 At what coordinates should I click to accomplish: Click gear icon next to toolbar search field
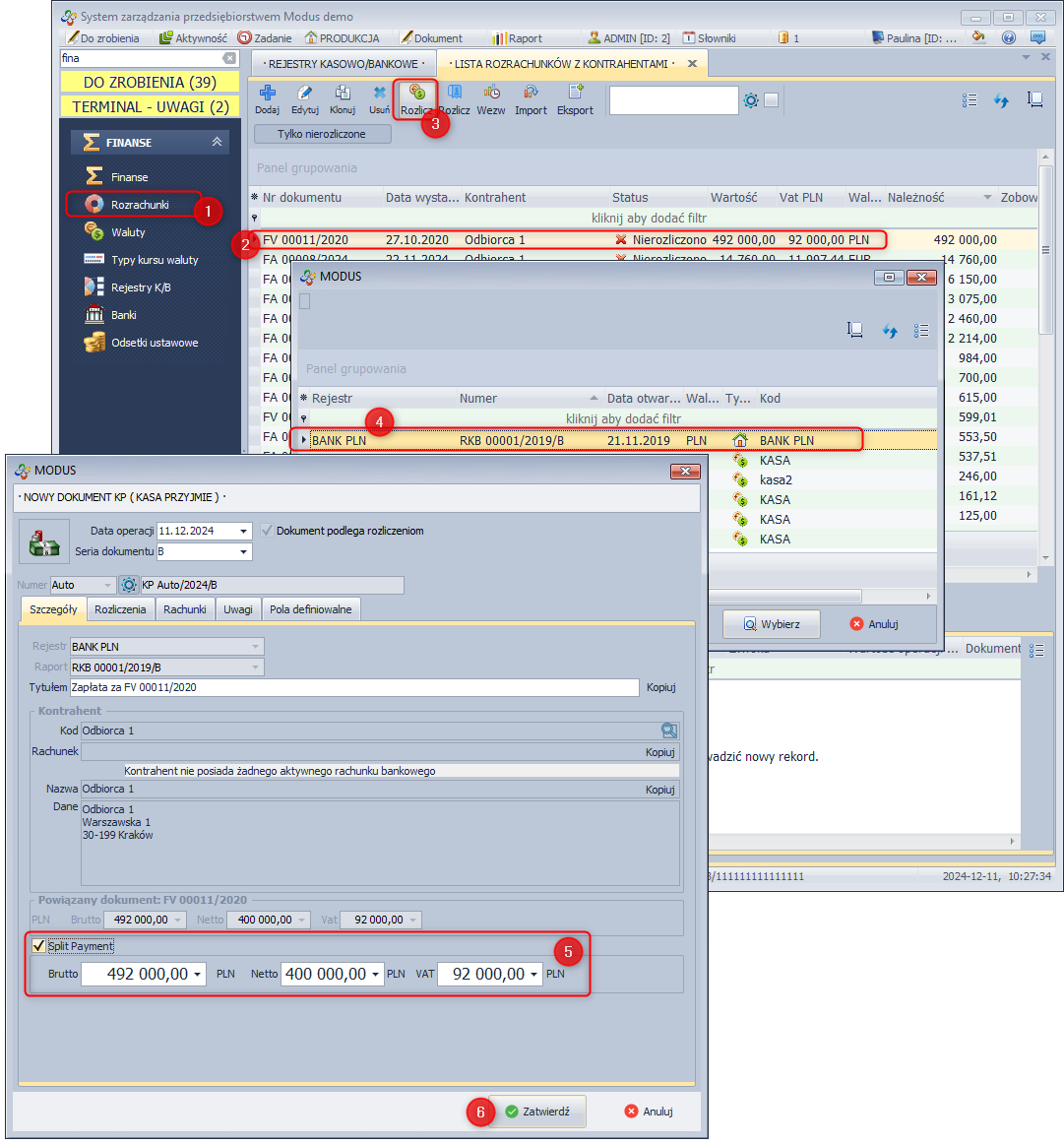[x=751, y=100]
